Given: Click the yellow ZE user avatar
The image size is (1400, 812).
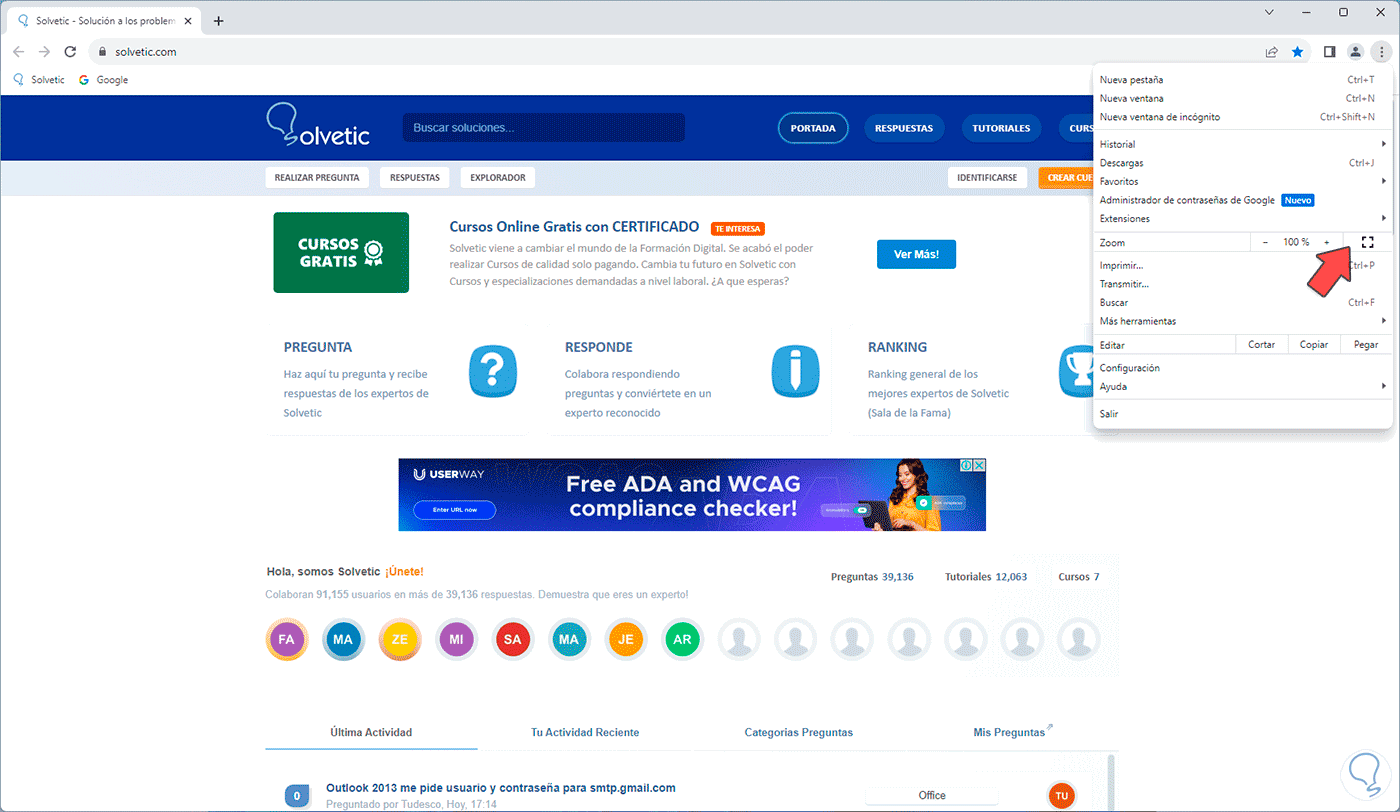Looking at the screenshot, I should tap(399, 639).
